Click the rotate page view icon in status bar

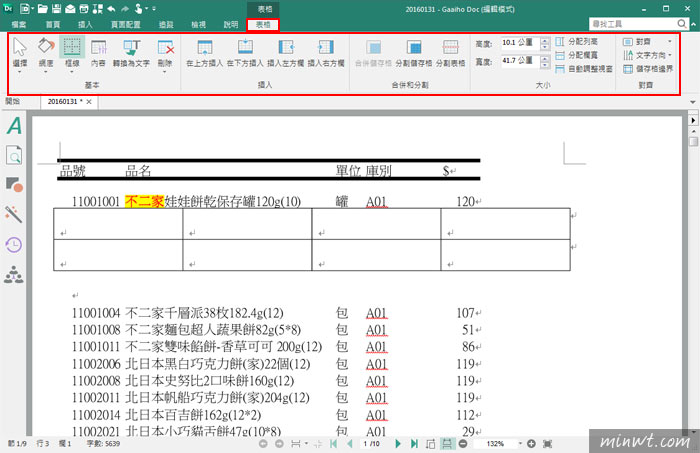point(430,444)
